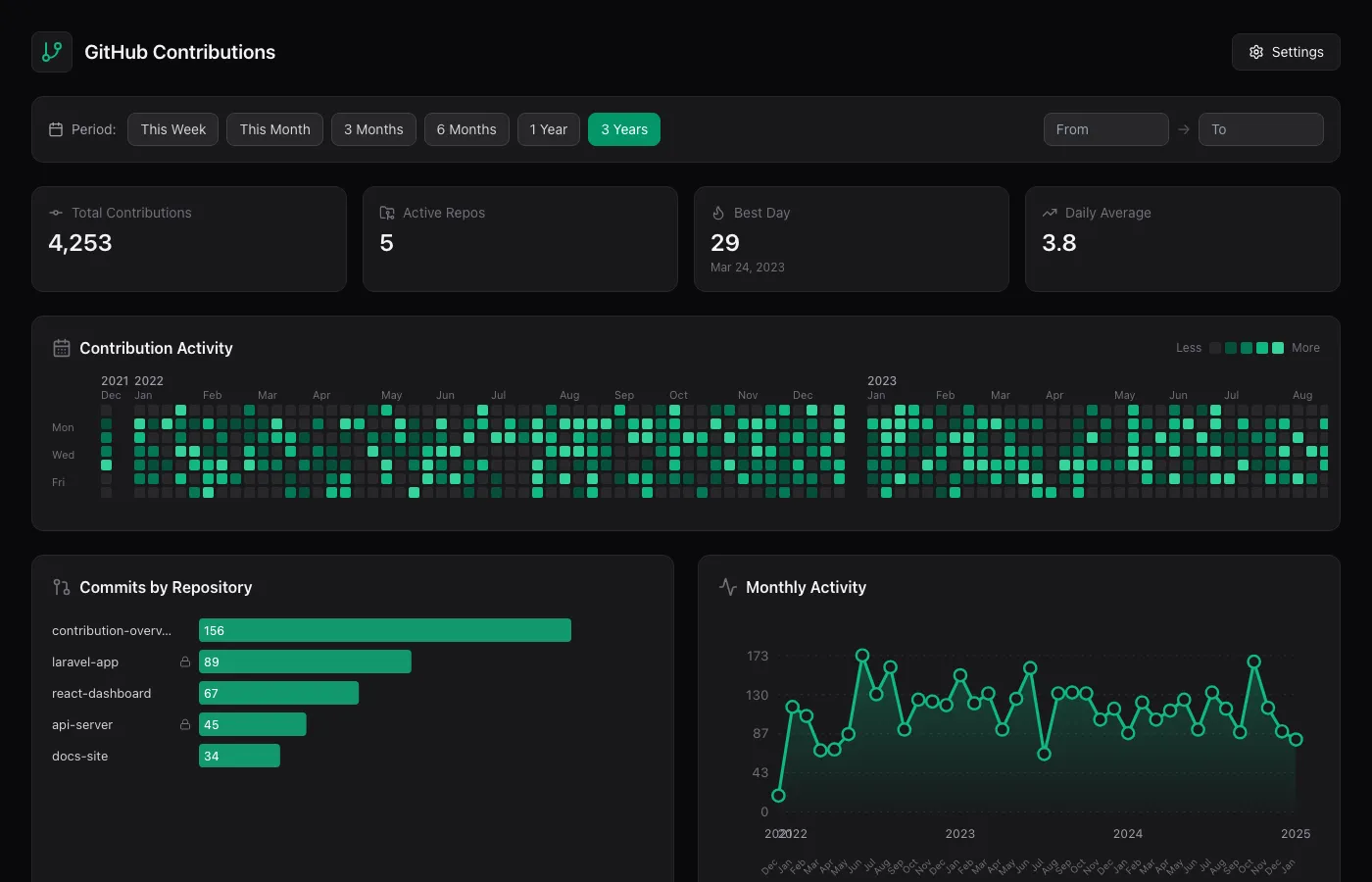Viewport: 1372px width, 882px height.
Task: Click the Daily Average trending icon
Action: coord(1050,213)
